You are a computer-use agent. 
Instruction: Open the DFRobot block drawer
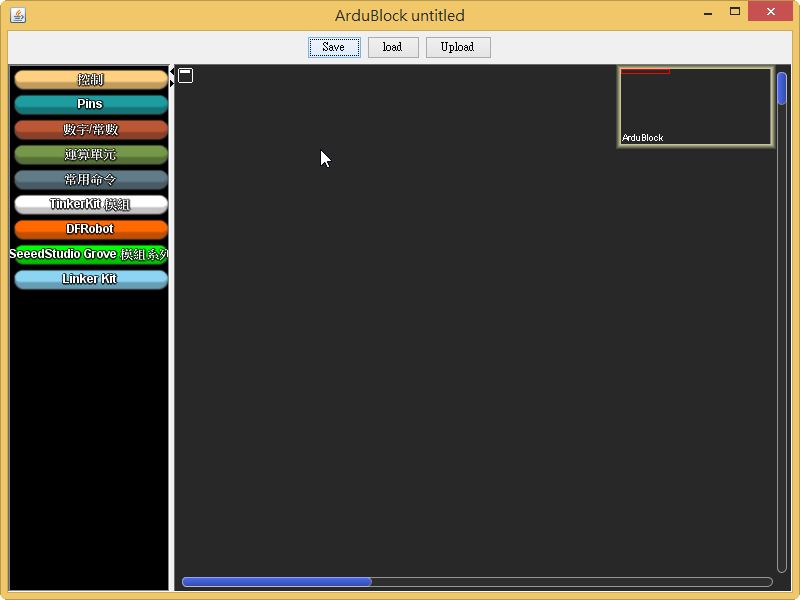pos(90,229)
